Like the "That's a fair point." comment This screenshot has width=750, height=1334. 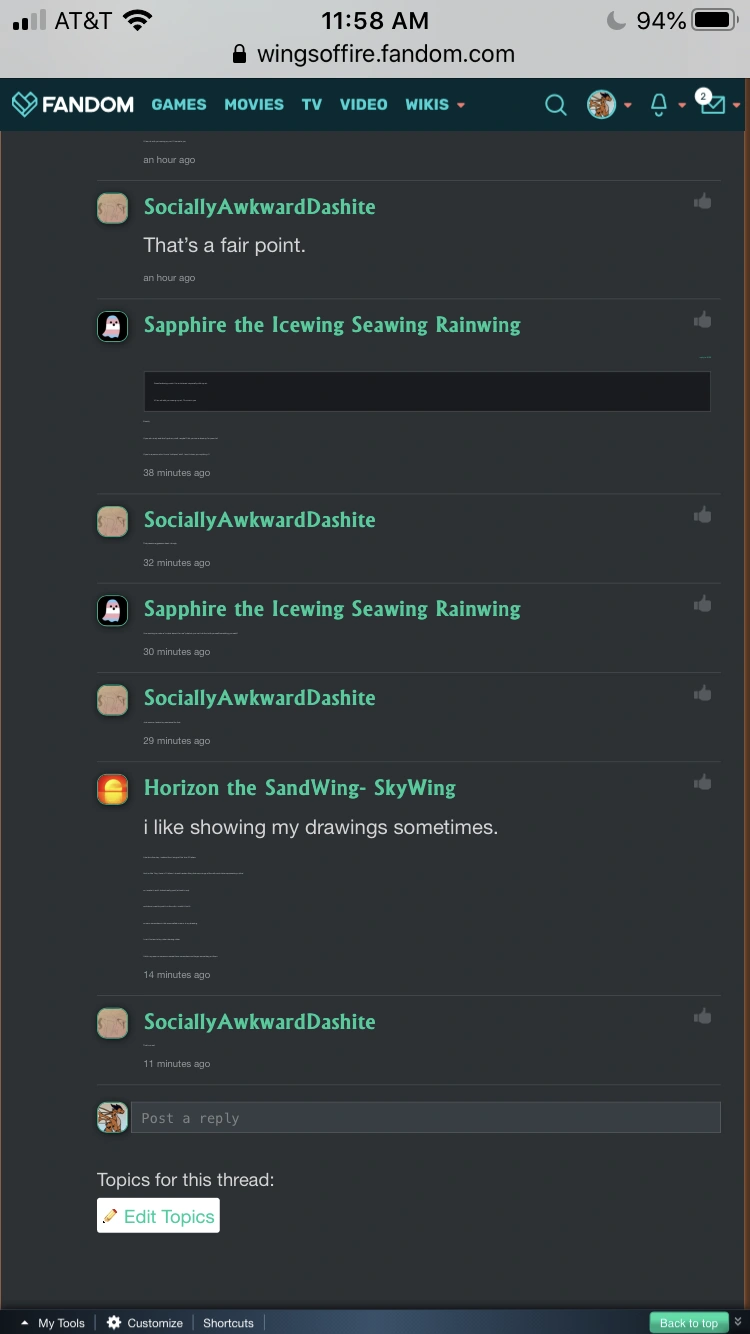point(703,202)
